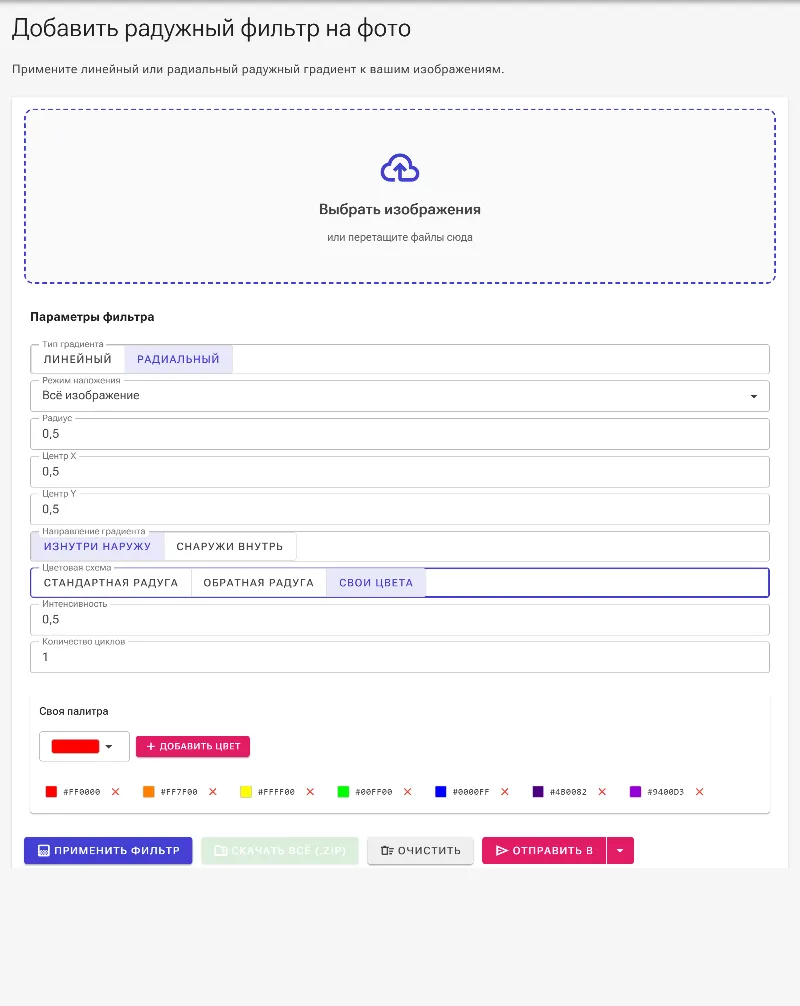This screenshot has height=1006, width=800.
Task: Select the ЛИНЕЙНЫЙ gradient type
Action: point(78,359)
